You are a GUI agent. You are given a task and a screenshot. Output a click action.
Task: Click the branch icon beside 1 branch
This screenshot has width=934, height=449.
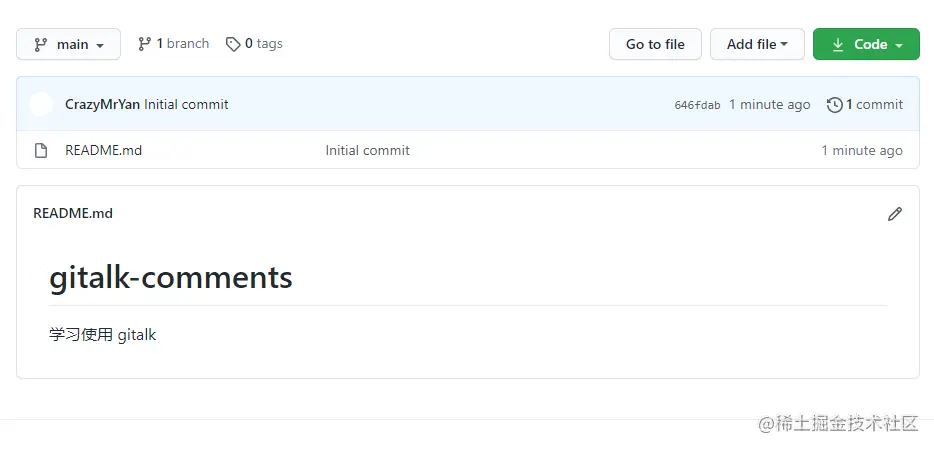pyautogui.click(x=145, y=44)
